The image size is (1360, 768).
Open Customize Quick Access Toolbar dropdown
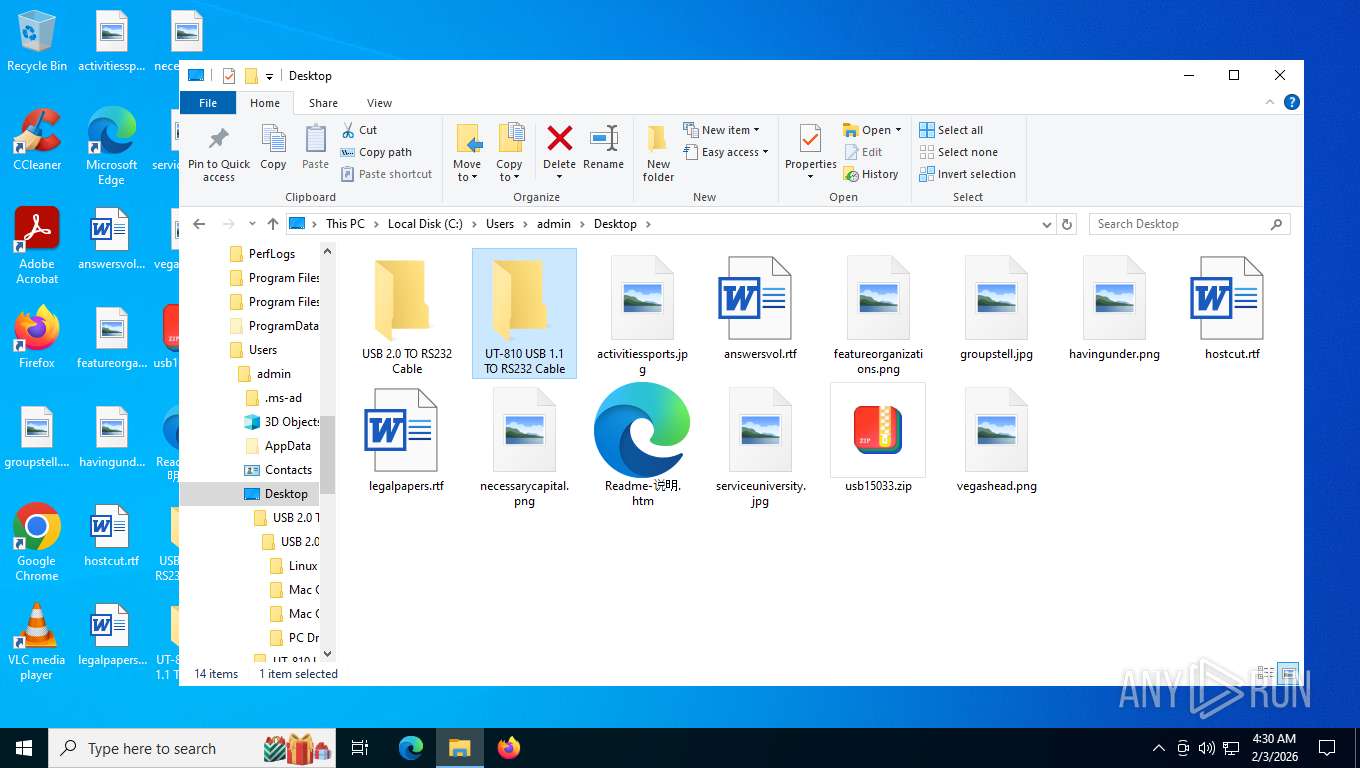coord(269,76)
